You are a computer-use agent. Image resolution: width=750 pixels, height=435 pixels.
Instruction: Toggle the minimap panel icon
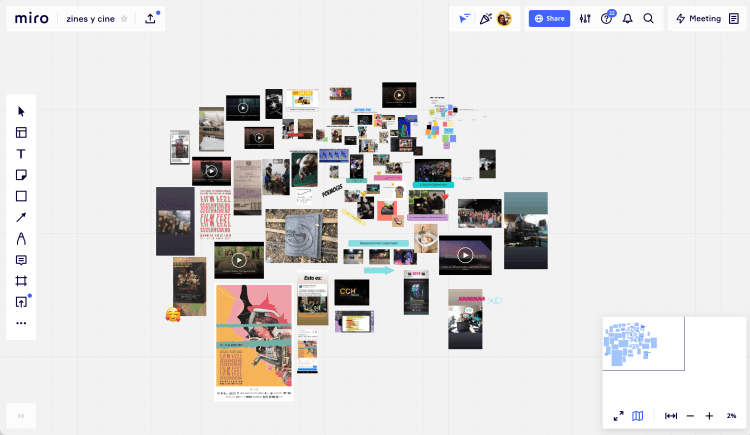638,416
